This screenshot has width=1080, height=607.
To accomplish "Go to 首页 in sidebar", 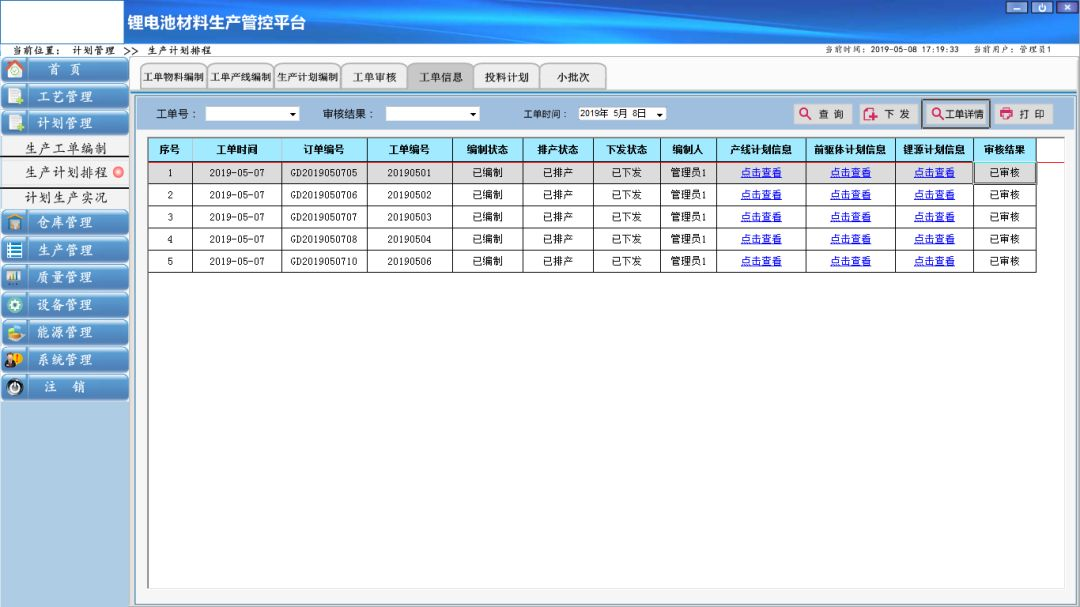I will (65, 70).
